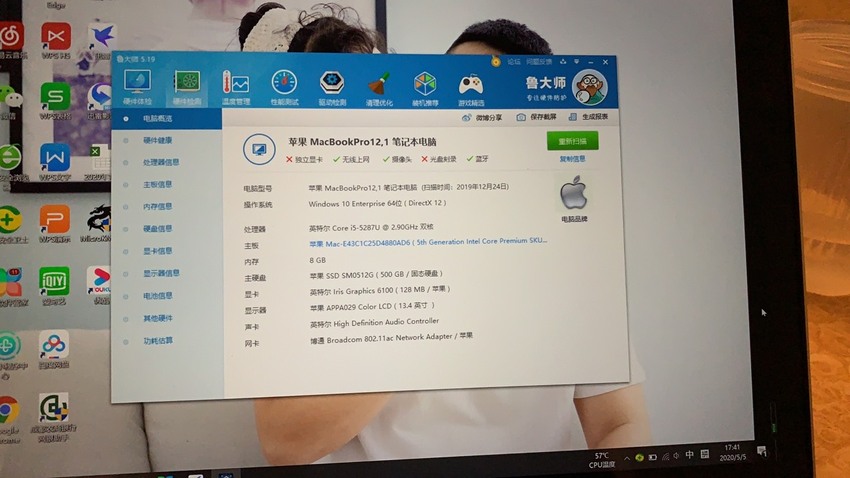Open 驱动检测 gear box icon
This screenshot has height=478, width=850.
point(332,88)
